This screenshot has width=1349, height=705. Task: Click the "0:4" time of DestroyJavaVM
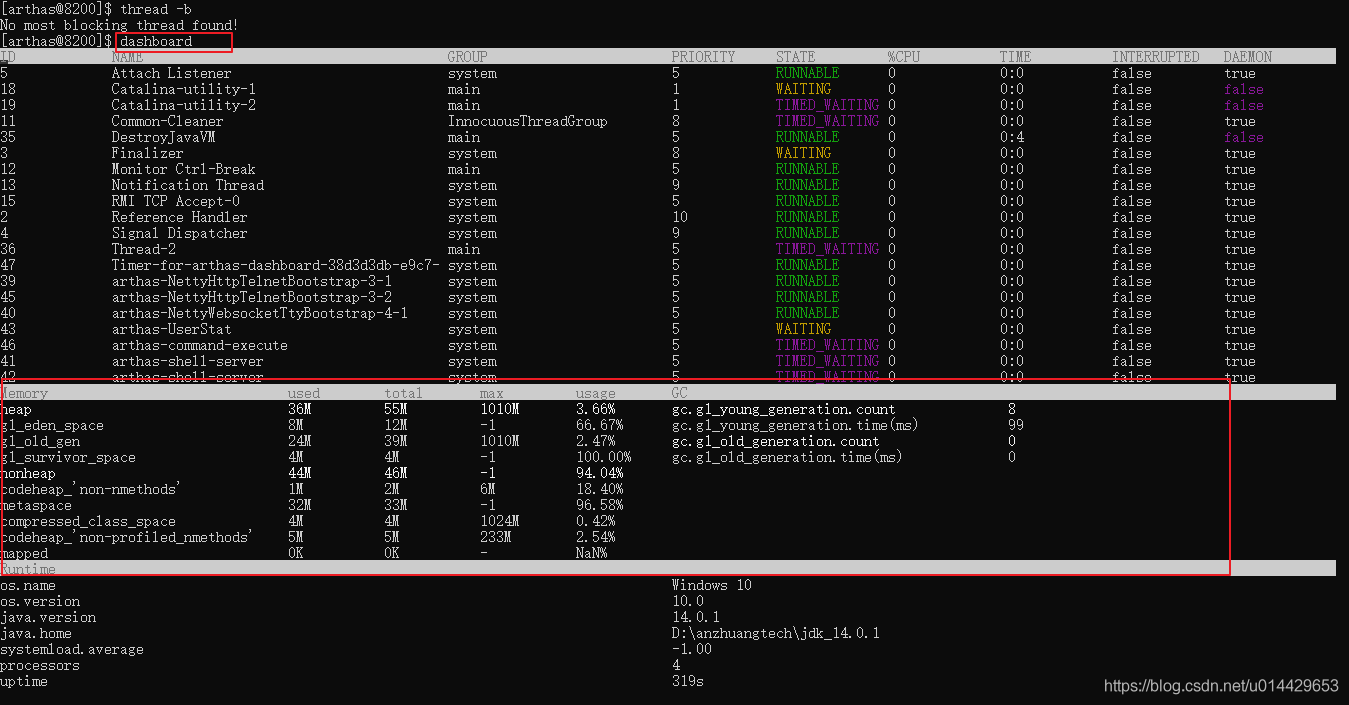[1011, 137]
